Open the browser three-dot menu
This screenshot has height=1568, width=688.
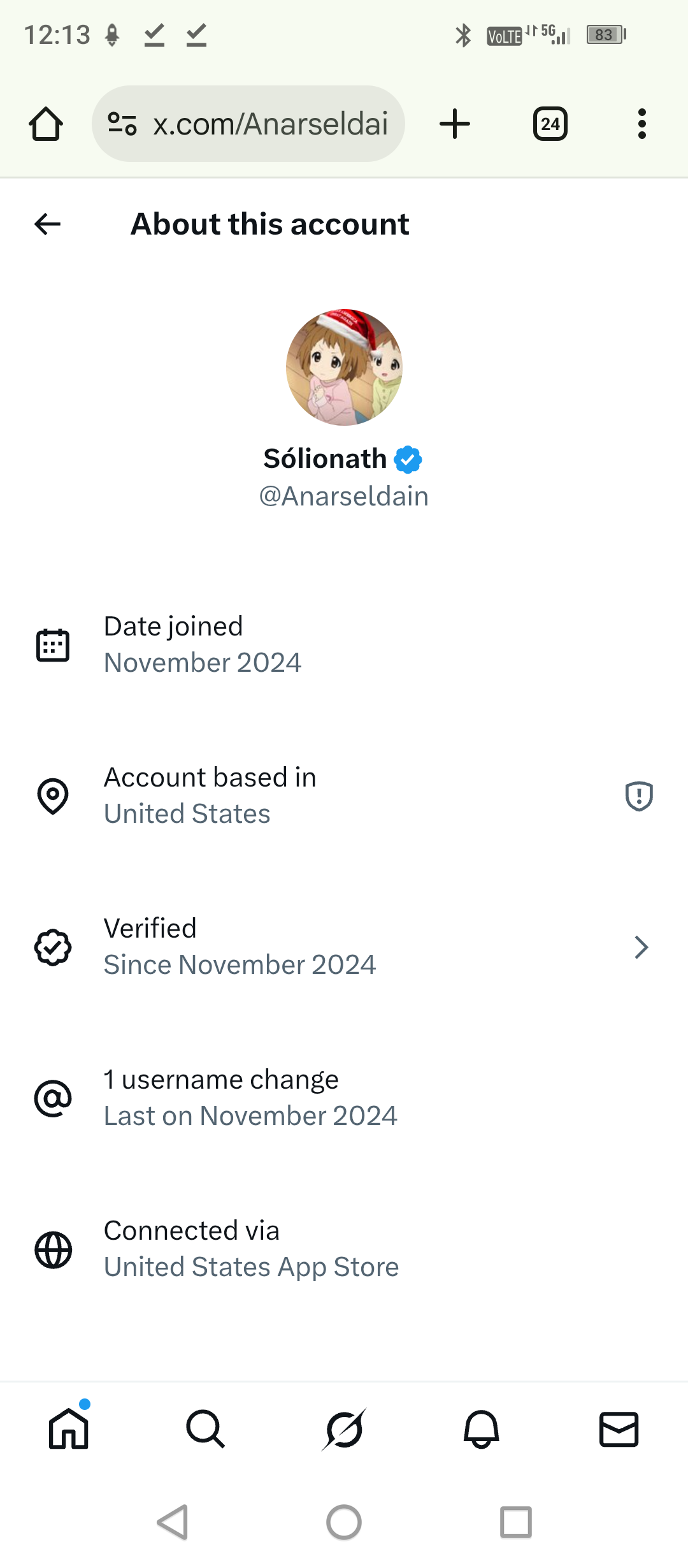(641, 124)
